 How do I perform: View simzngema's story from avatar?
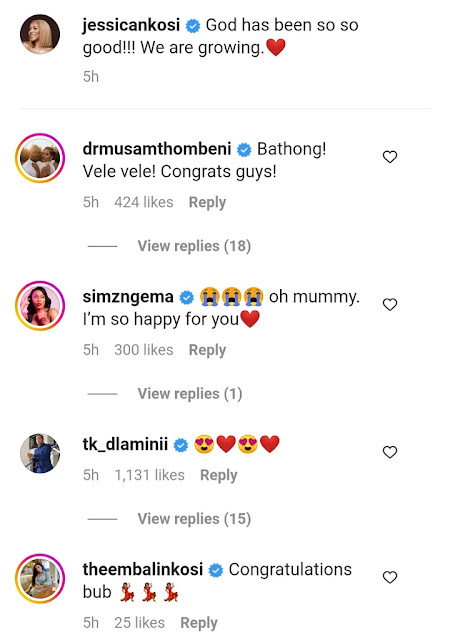click(x=40, y=306)
